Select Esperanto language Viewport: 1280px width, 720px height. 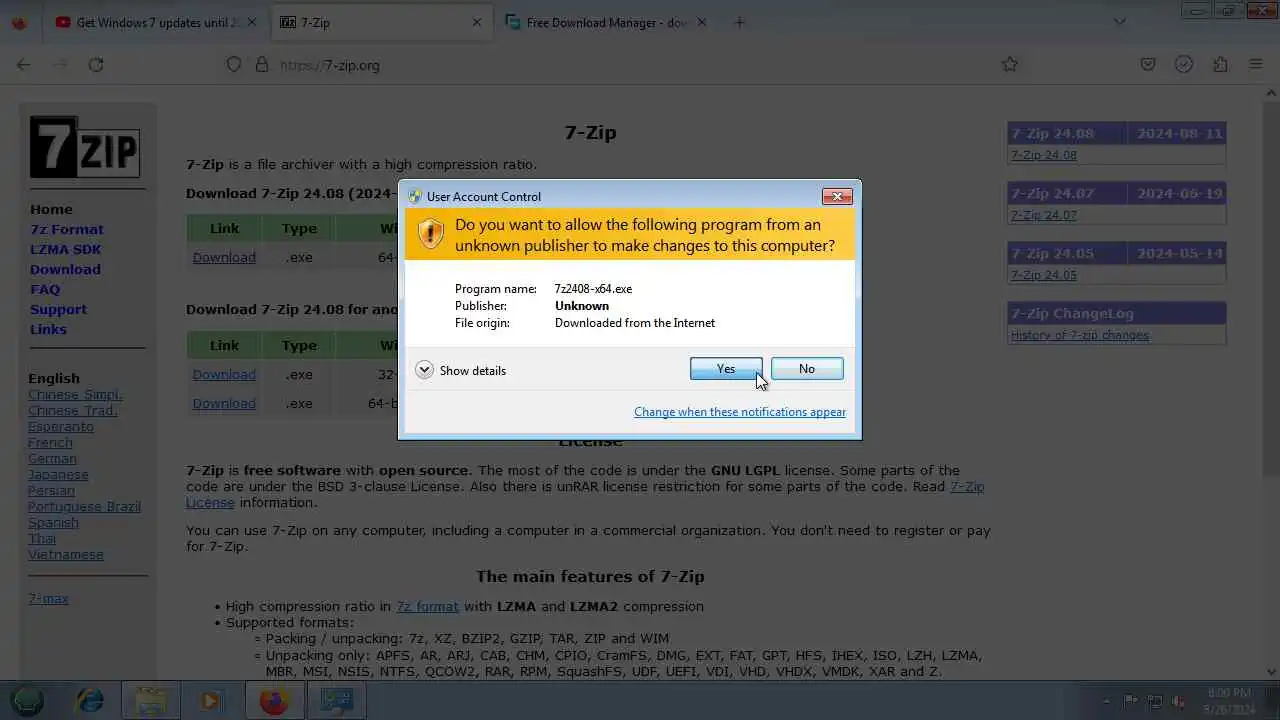click(x=61, y=426)
